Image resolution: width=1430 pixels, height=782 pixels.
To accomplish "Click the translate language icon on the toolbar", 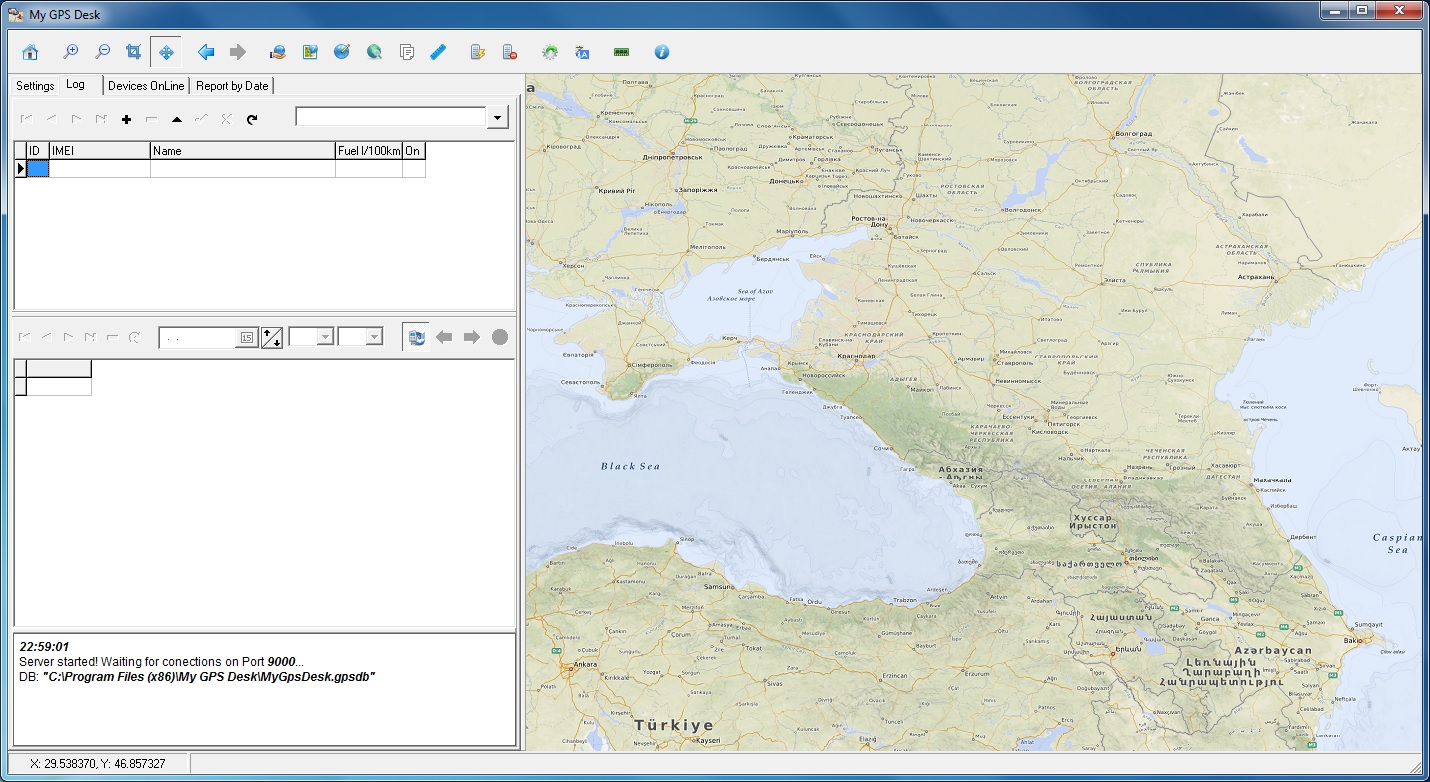I will coord(581,51).
